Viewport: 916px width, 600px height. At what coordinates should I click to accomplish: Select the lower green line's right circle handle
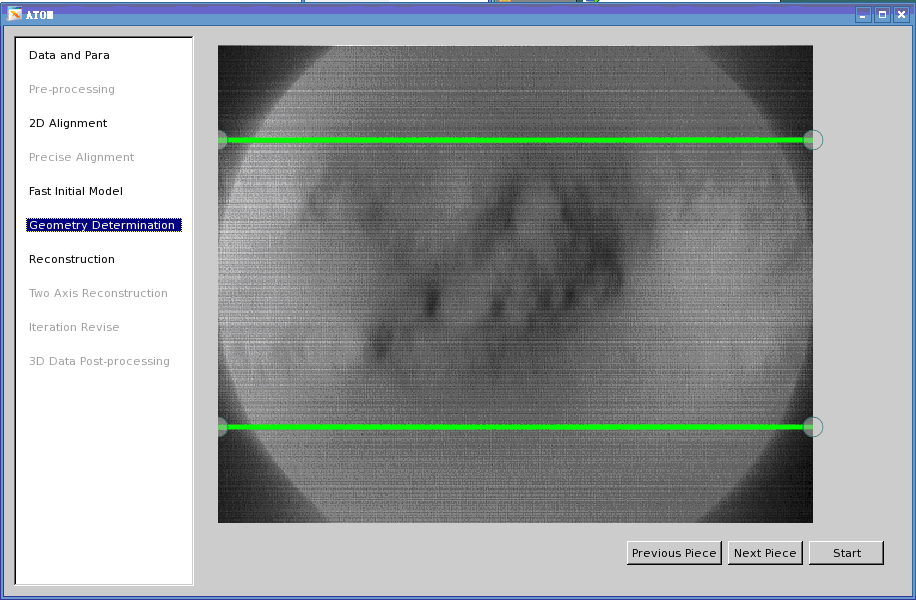pos(813,427)
